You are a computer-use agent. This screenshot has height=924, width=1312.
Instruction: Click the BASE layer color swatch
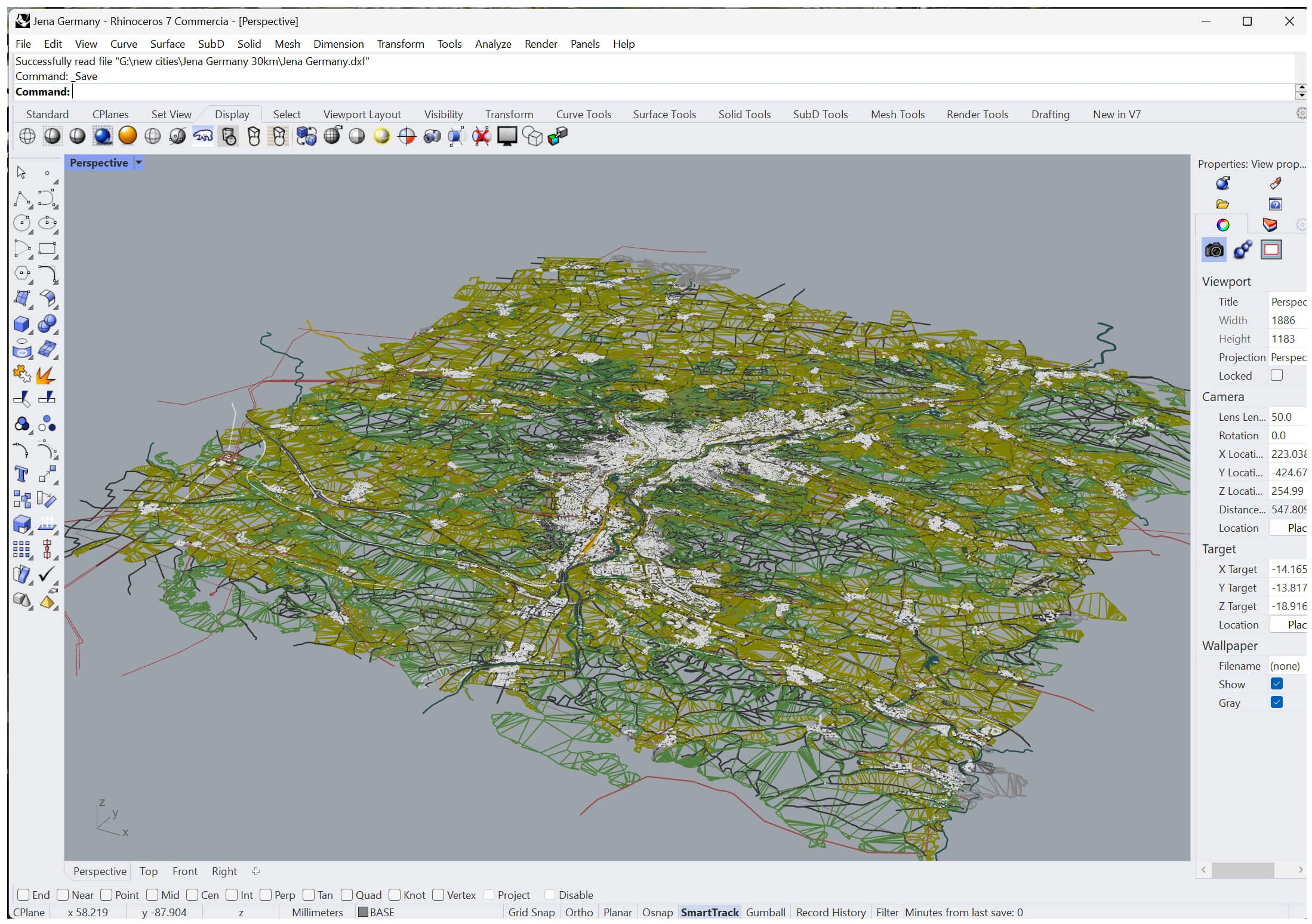pyautogui.click(x=363, y=911)
